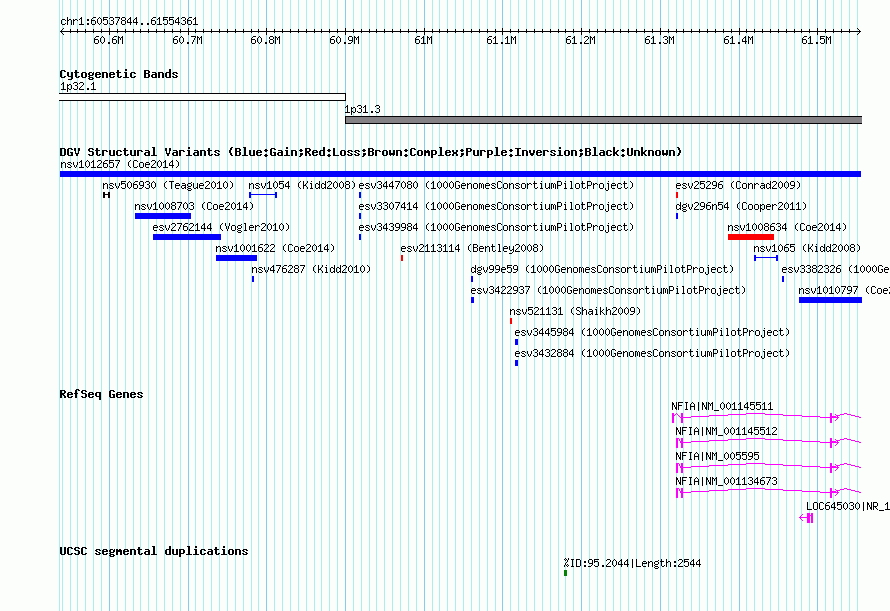
Task: Click the blue marker under esv3422937
Action: [472, 300]
